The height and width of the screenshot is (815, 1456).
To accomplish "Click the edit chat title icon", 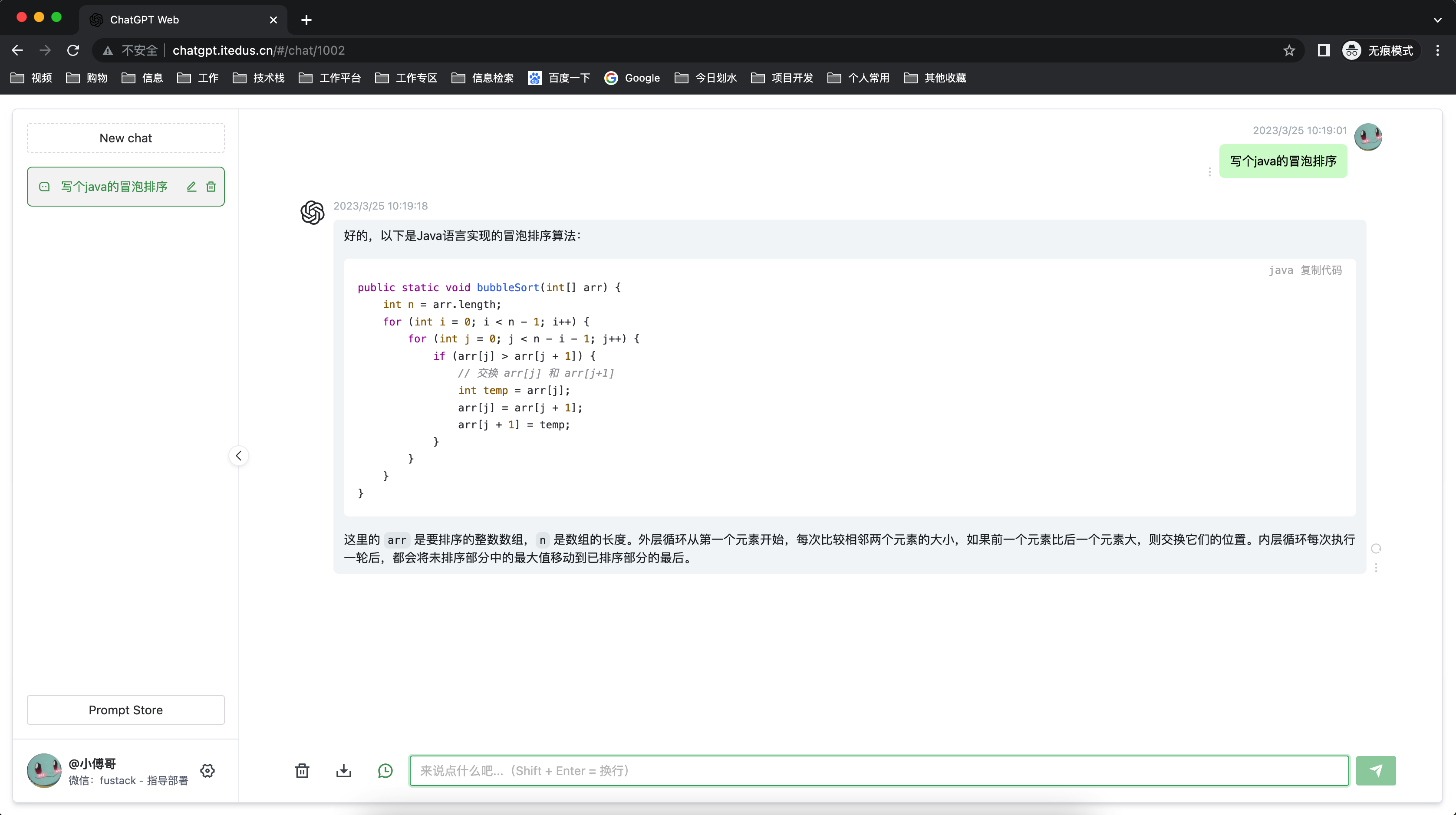I will coord(192,187).
